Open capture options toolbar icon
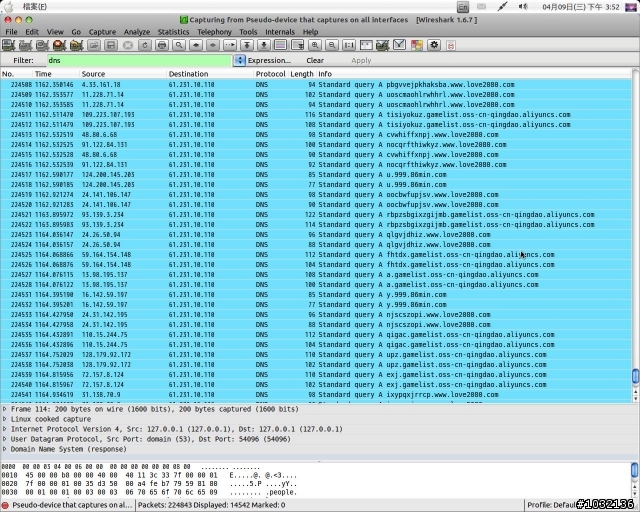 click(25, 45)
